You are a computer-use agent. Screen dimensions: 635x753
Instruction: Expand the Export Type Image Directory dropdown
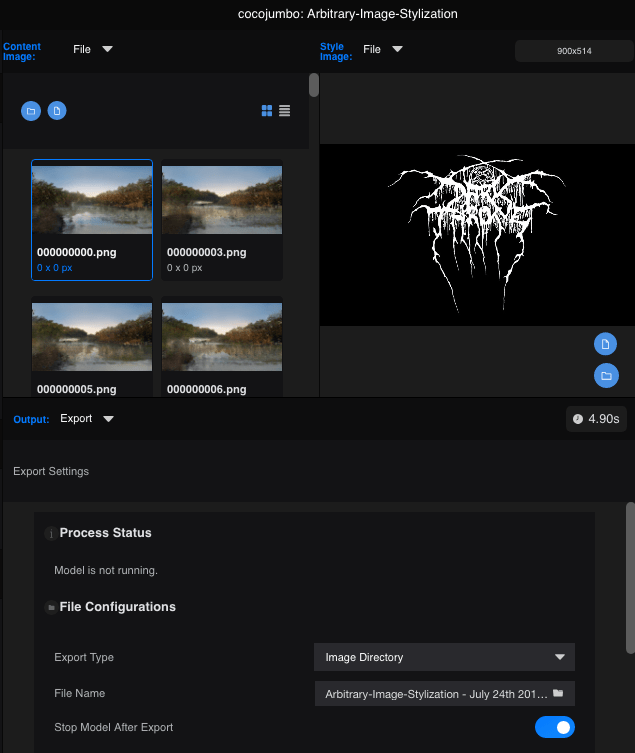coord(444,657)
